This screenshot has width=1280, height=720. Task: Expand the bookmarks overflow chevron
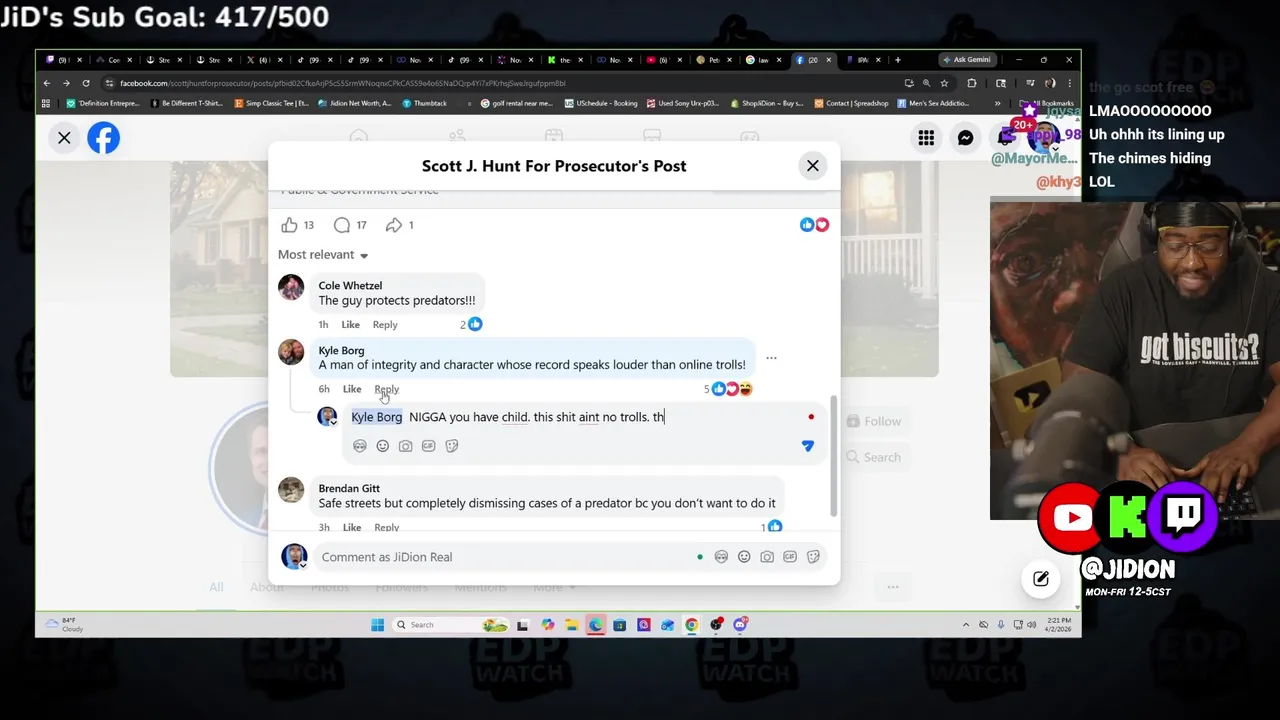[x=997, y=103]
